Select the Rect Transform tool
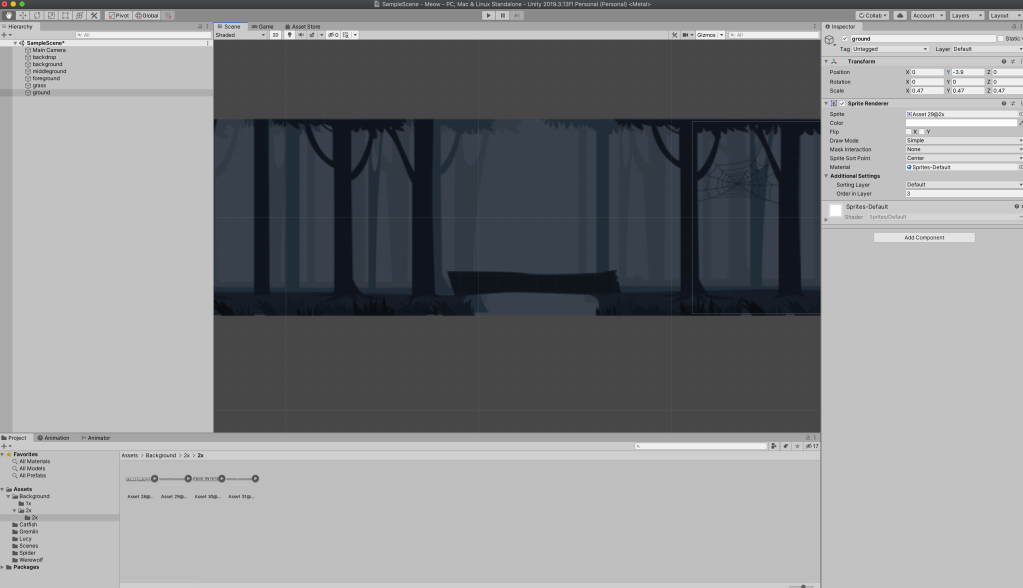This screenshot has height=588, width=1023. (65, 16)
